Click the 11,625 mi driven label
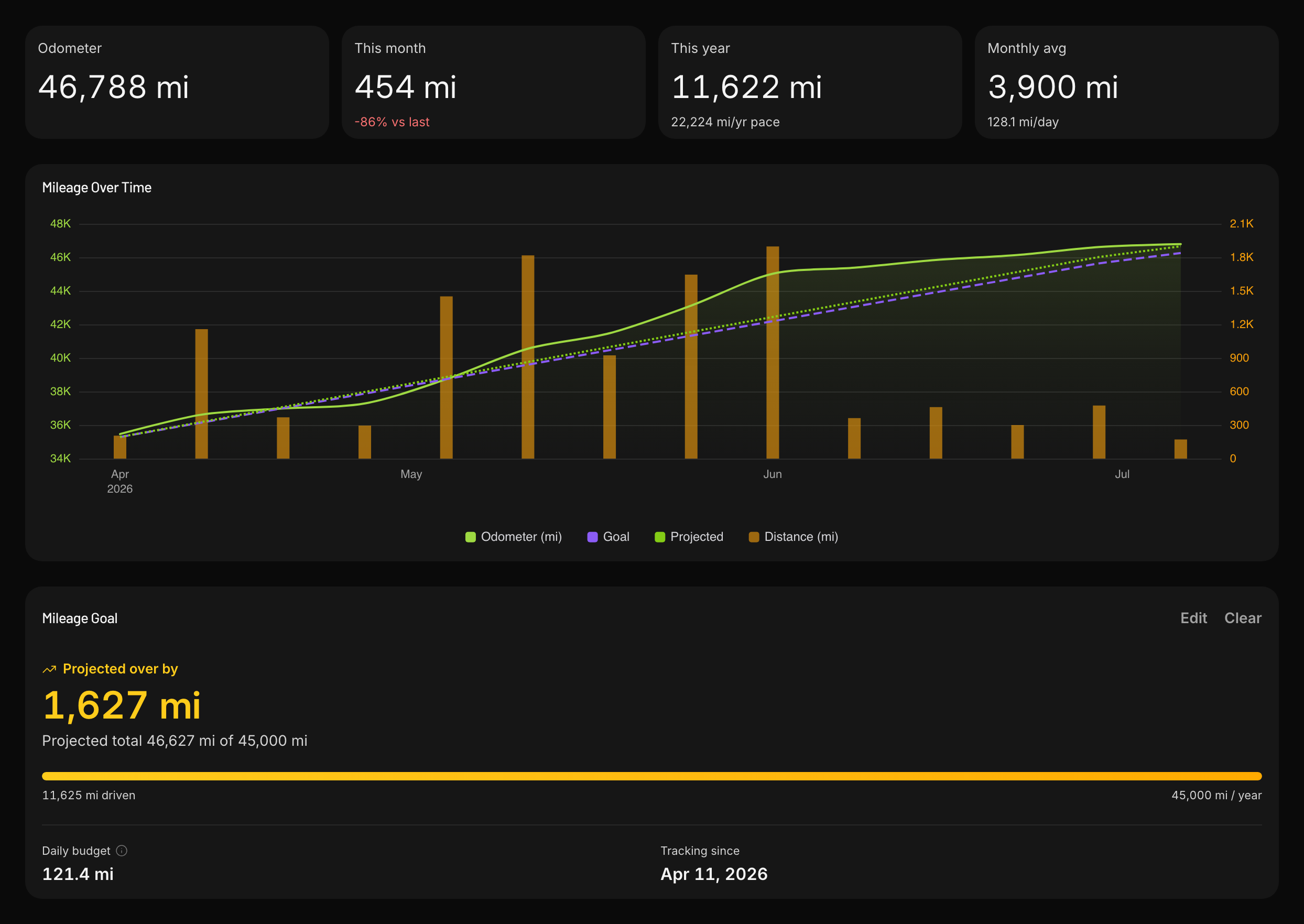The height and width of the screenshot is (924, 1304). (x=89, y=796)
